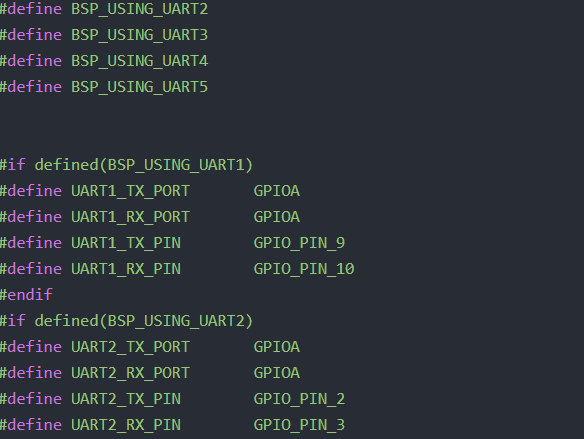This screenshot has height=439, width=584.
Task: Select UART2_TX_PORT macro name
Action: tap(130, 347)
